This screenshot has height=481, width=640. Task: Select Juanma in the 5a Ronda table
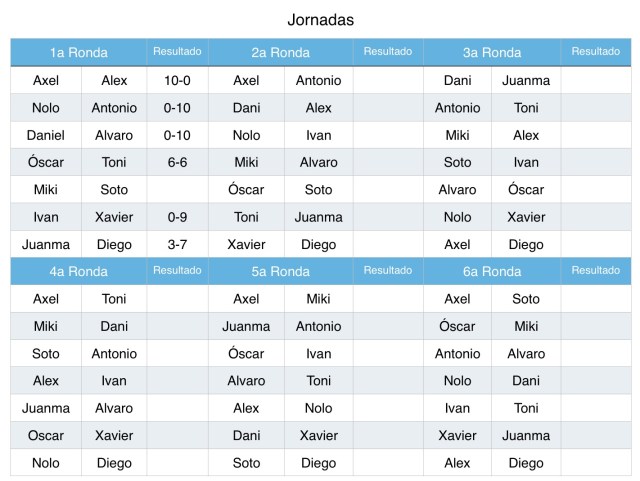coord(246,326)
